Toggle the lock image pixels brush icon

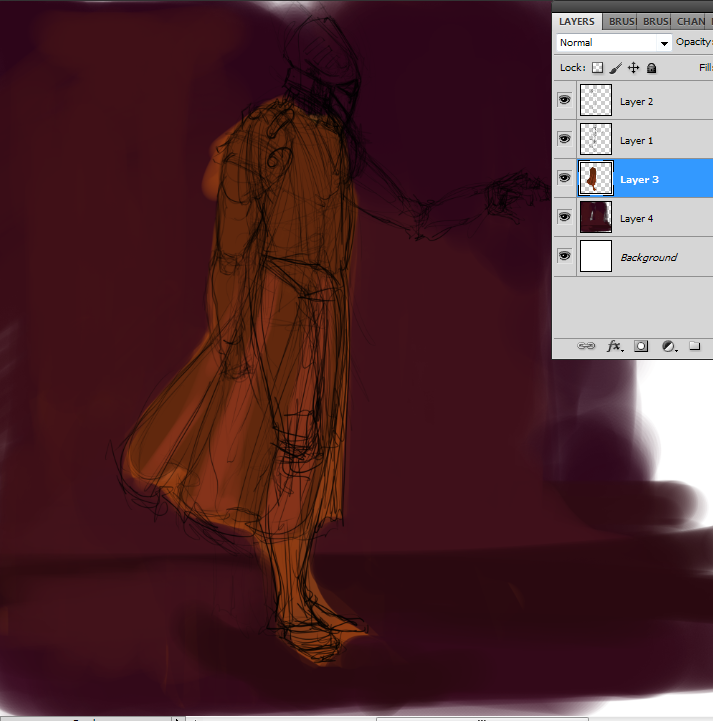(616, 68)
